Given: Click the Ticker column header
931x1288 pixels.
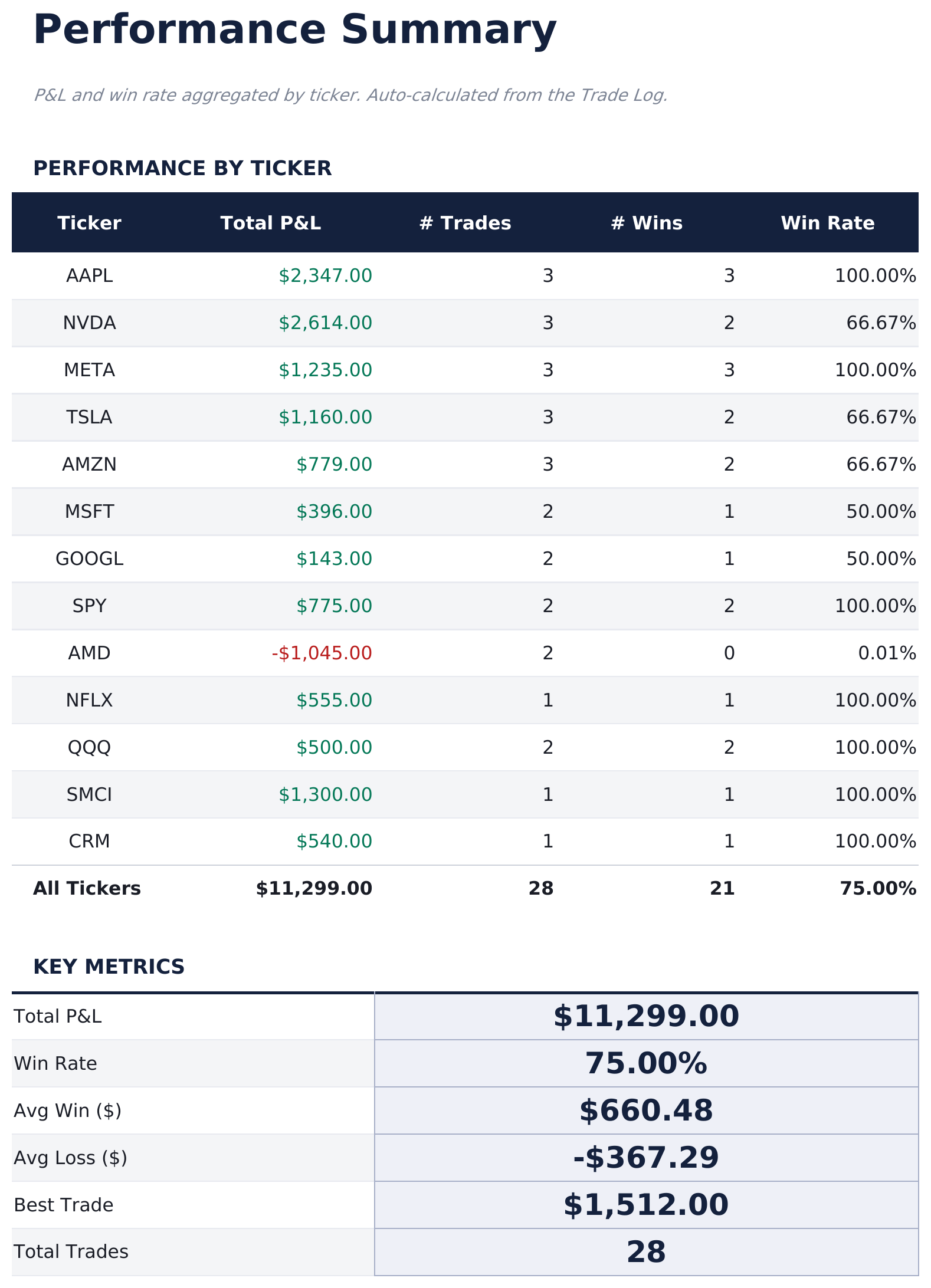Looking at the screenshot, I should [x=89, y=223].
